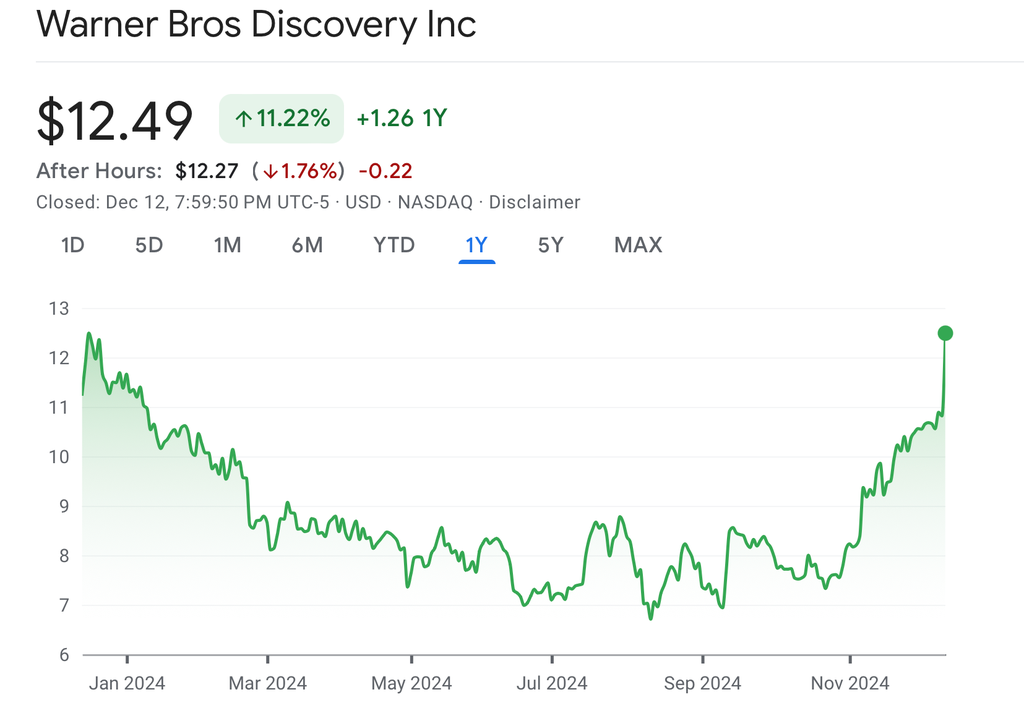Click the Mar 2024 axis label

[268, 684]
